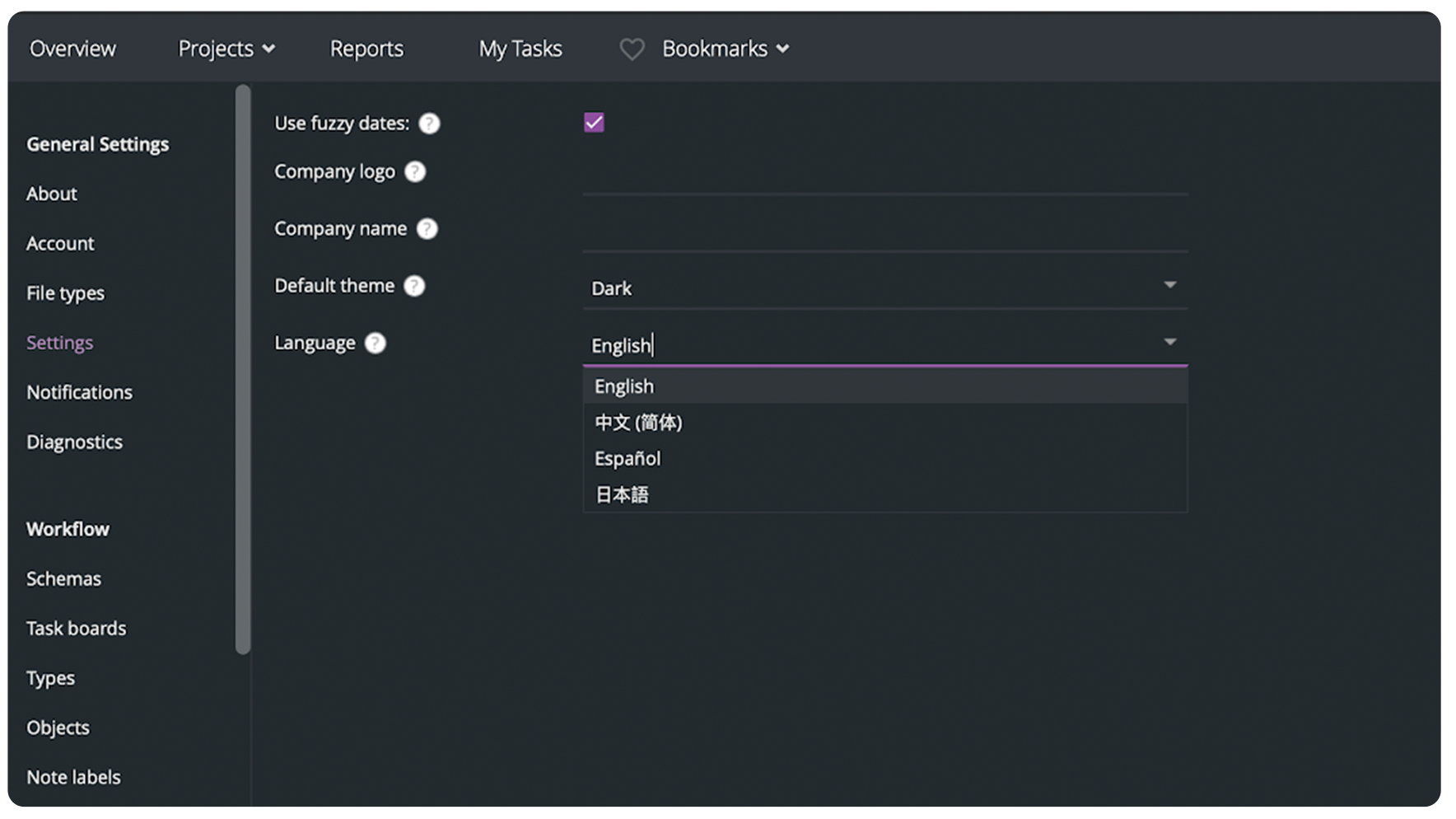Open Diagnostics in the sidebar

[74, 442]
